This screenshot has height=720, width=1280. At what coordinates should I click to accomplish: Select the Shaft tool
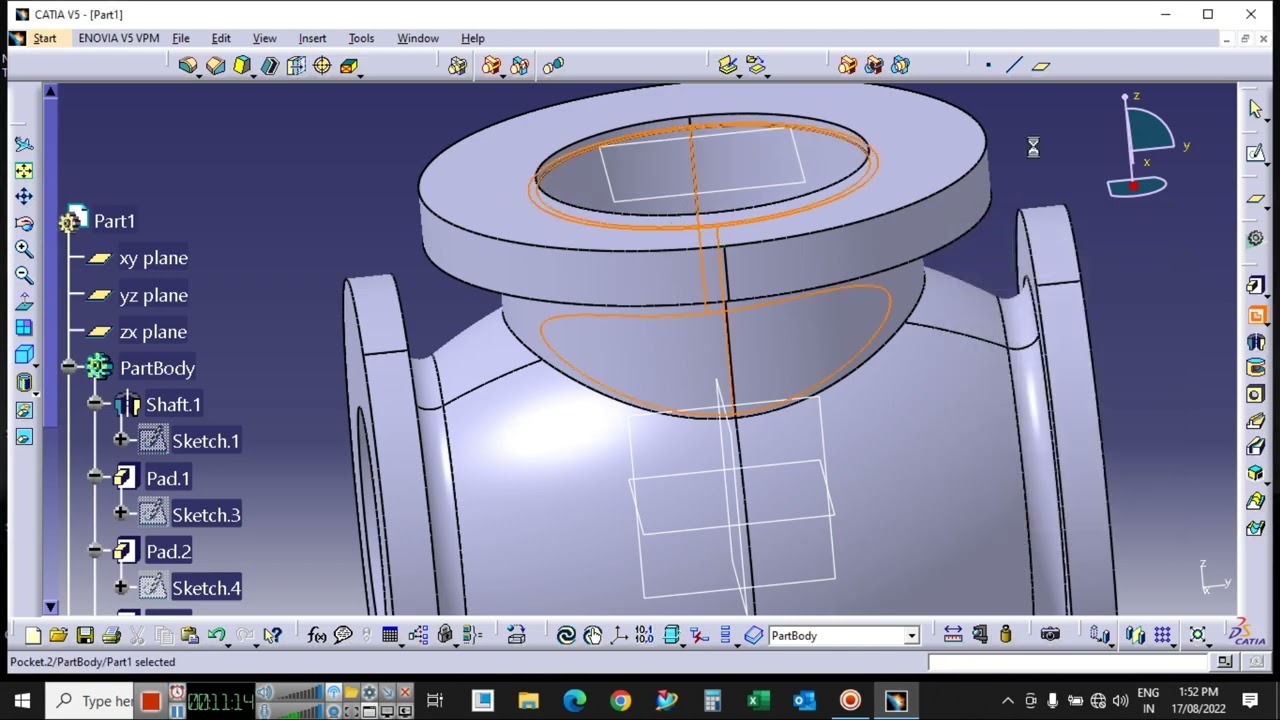click(x=1256, y=342)
